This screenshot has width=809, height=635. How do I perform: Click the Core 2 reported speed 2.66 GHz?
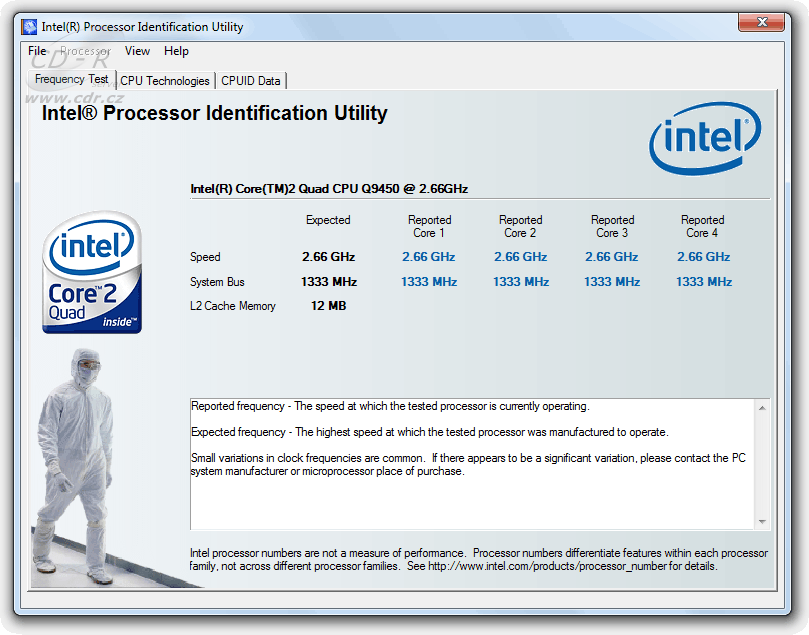(x=521, y=257)
